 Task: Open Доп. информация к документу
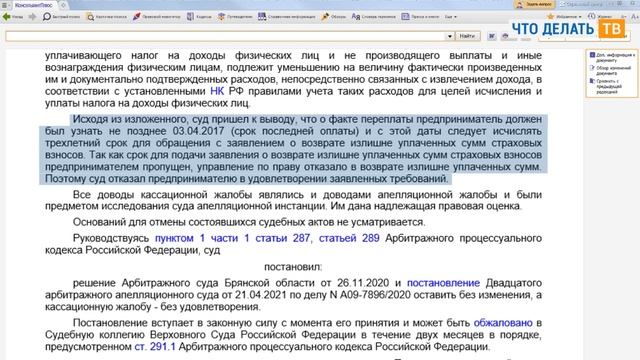[612, 58]
